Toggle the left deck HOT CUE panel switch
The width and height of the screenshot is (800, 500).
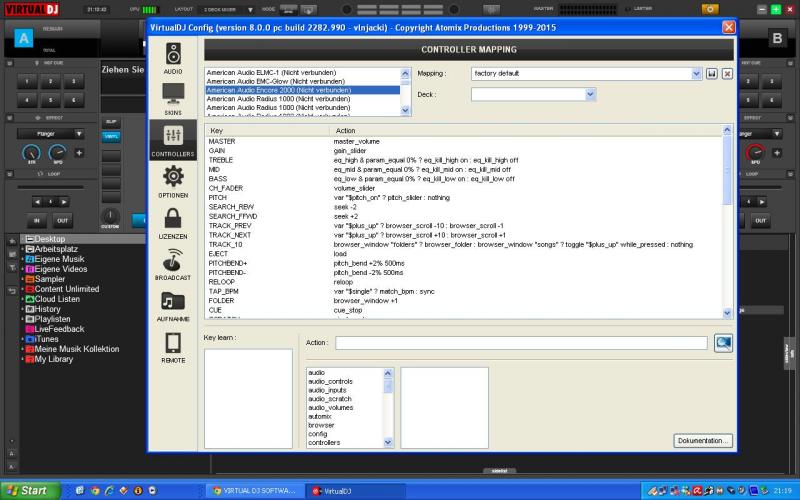[9, 63]
